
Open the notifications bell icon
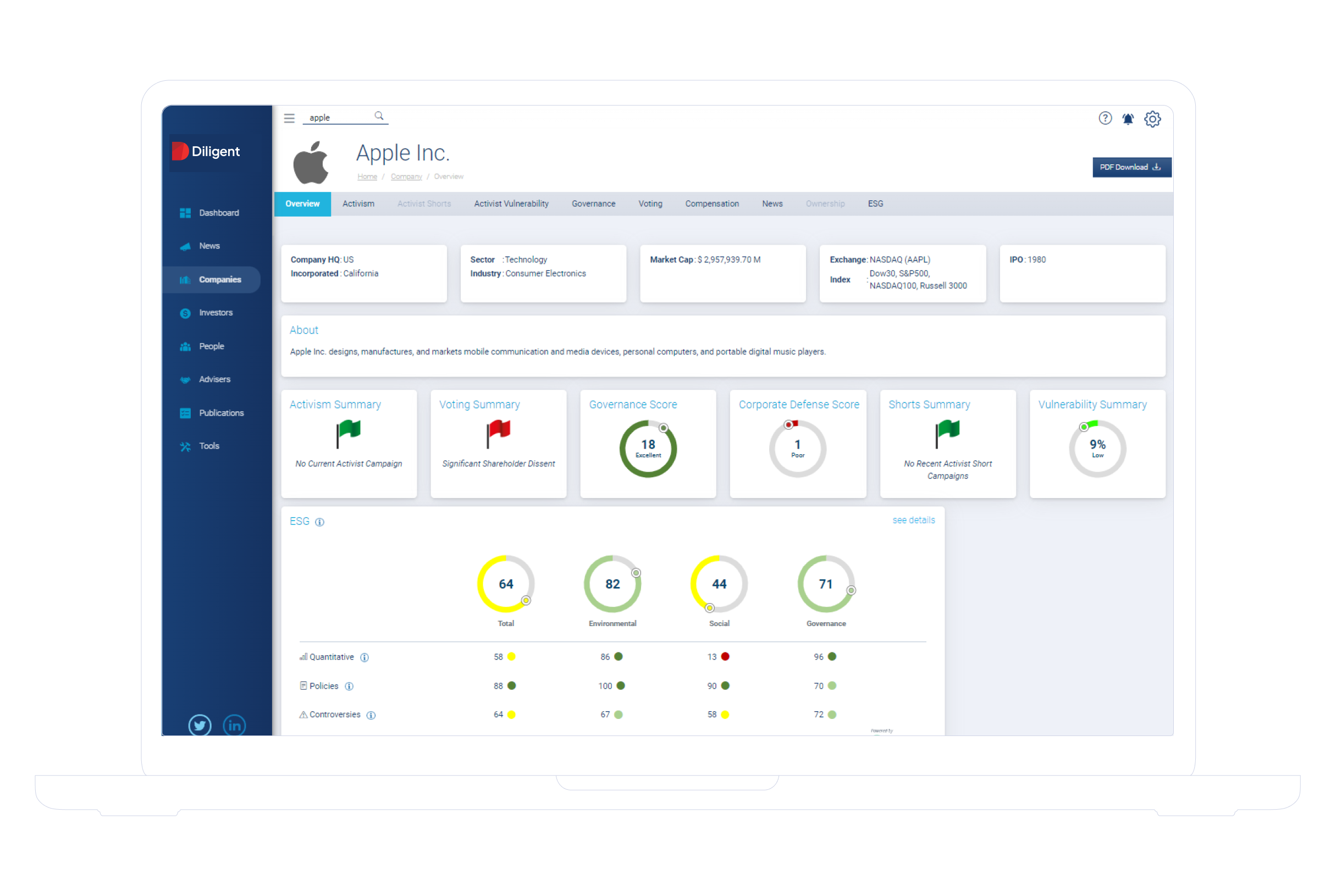1128,119
